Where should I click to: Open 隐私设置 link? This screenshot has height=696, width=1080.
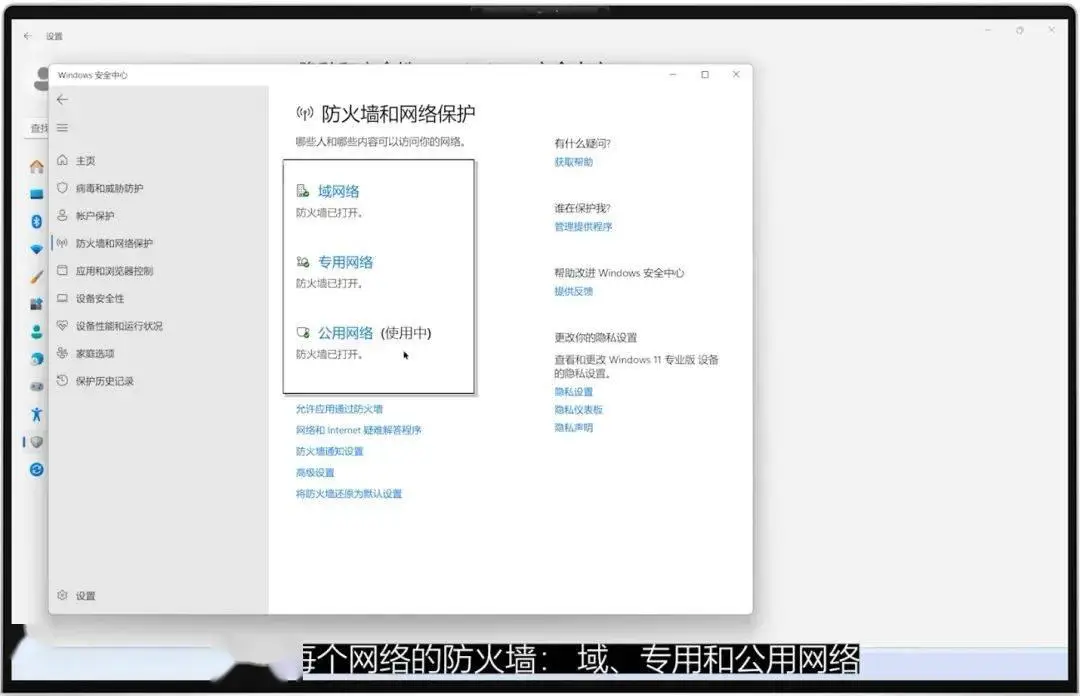573,392
